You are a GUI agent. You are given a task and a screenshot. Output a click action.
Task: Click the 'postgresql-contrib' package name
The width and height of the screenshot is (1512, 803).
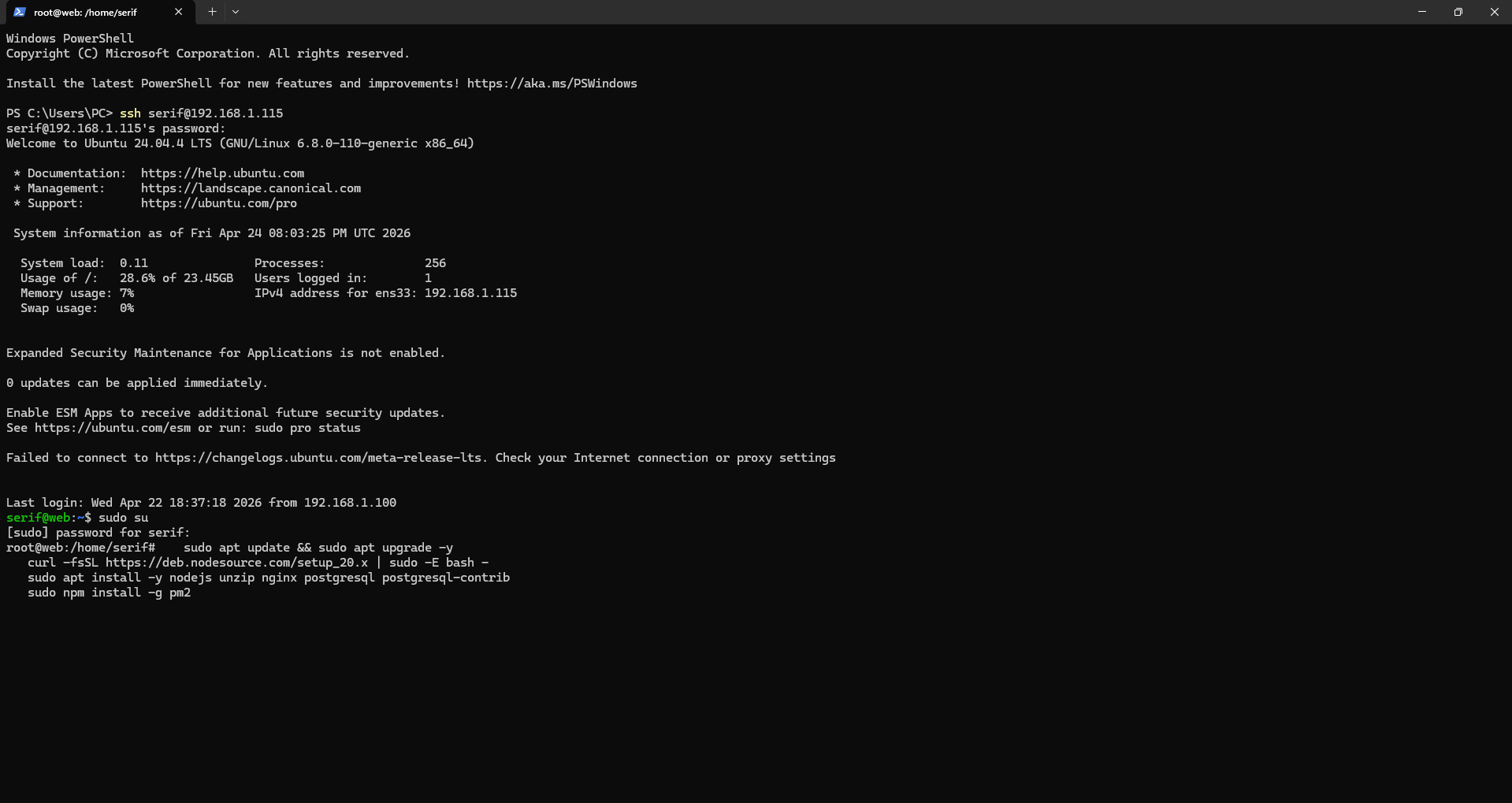click(x=446, y=578)
